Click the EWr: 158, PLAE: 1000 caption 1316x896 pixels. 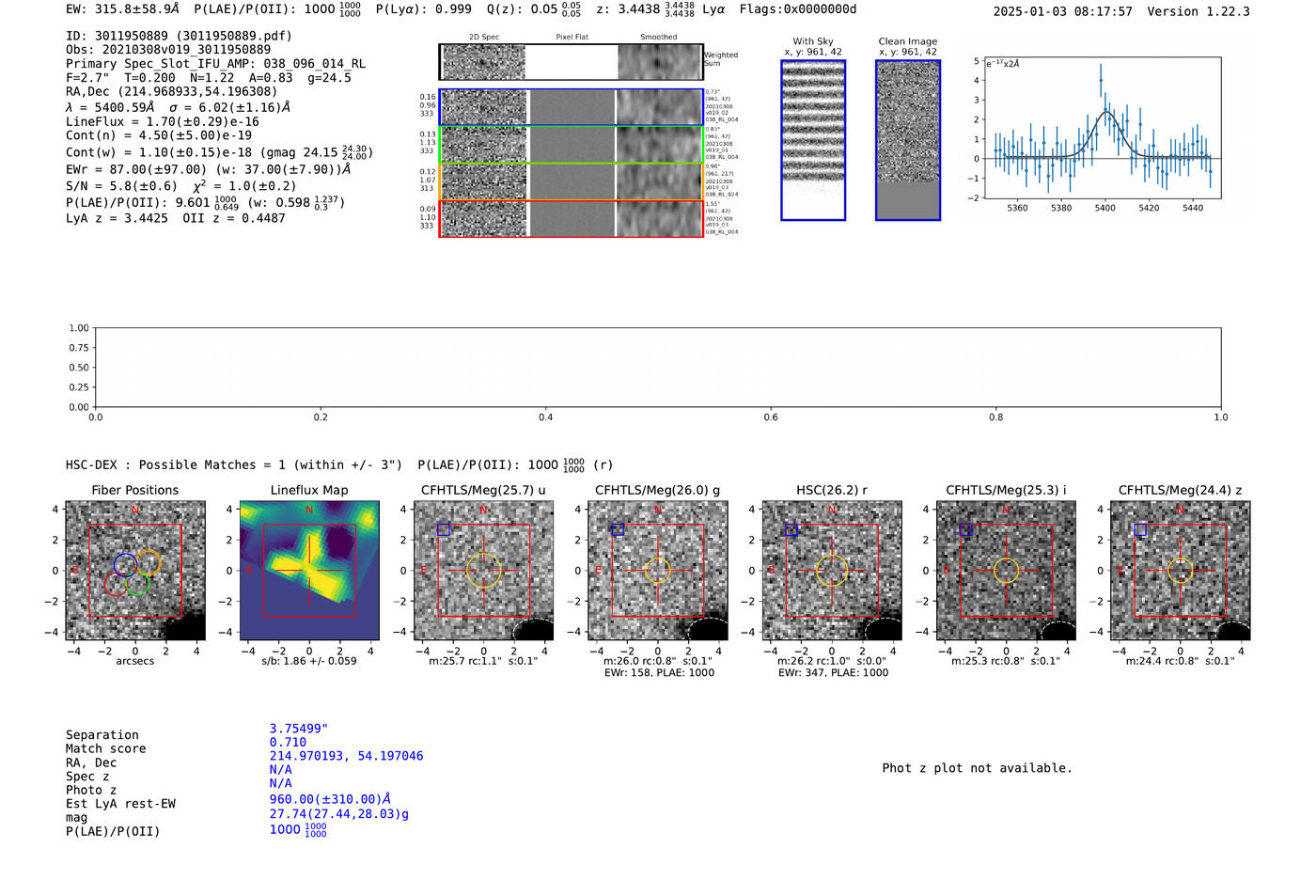(x=659, y=672)
